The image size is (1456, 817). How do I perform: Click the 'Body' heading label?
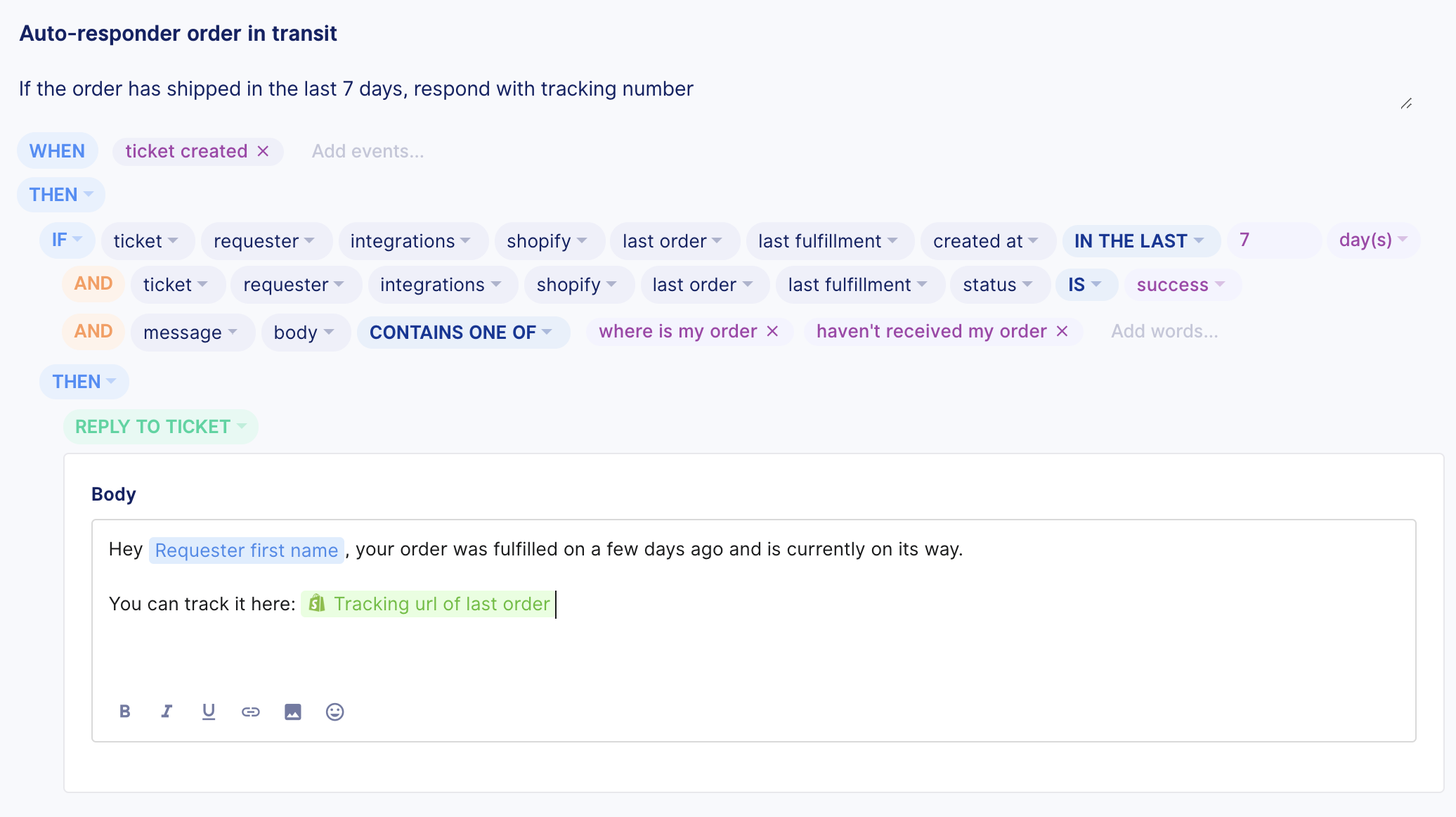tap(114, 494)
